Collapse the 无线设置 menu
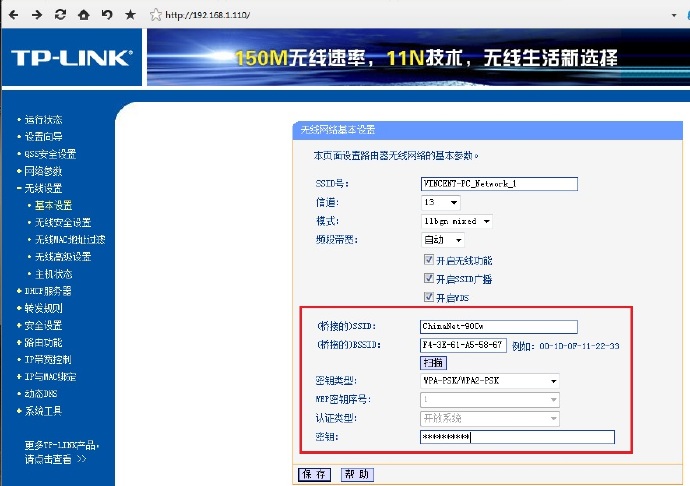 pos(43,188)
